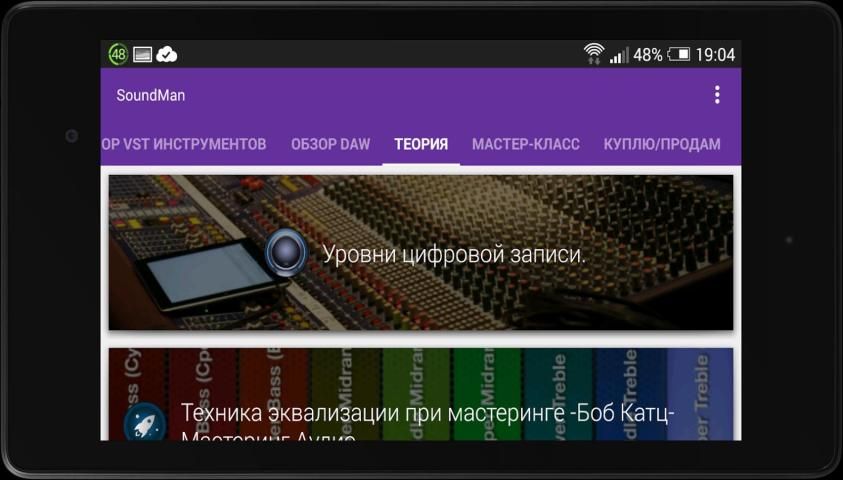Screen dimensions: 843x480
Task: Tap the green 48 battery circle icon
Action: tap(118, 55)
